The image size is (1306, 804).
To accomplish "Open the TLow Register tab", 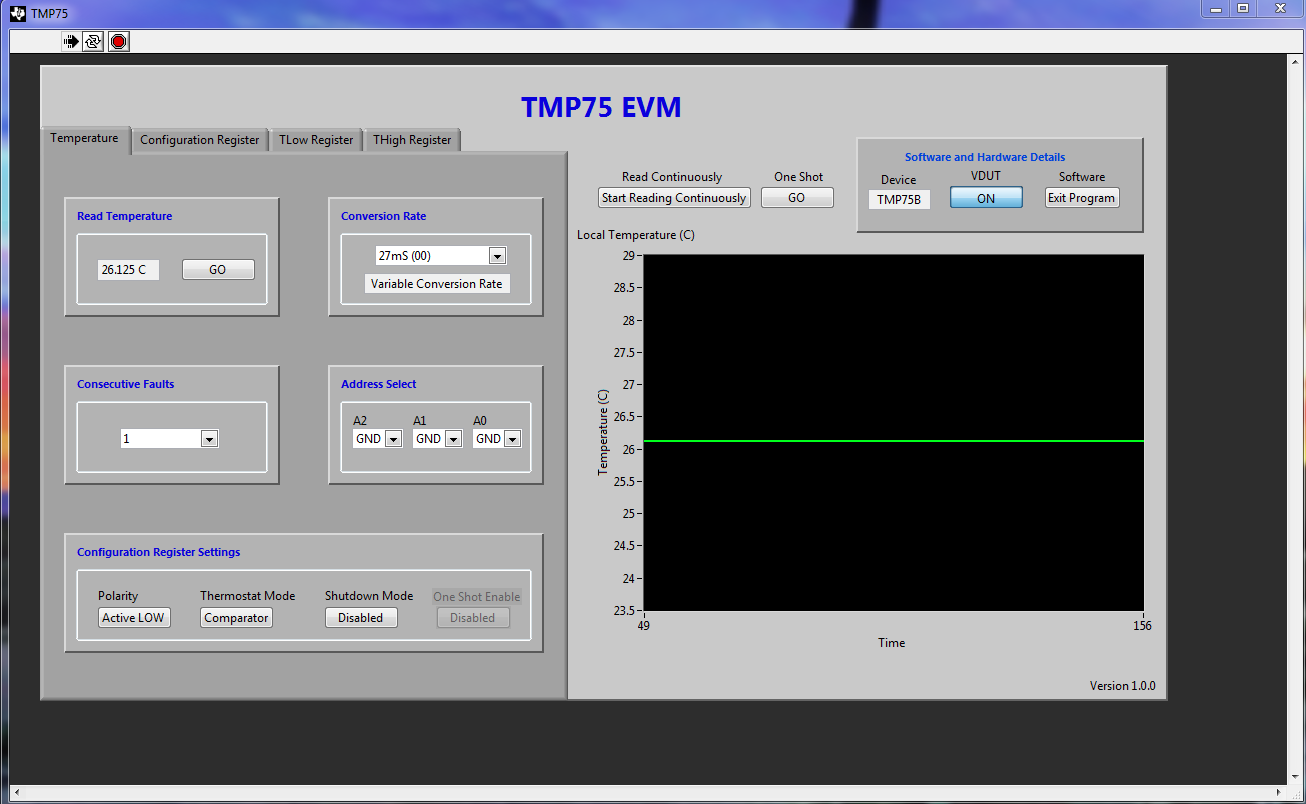I will coord(316,140).
